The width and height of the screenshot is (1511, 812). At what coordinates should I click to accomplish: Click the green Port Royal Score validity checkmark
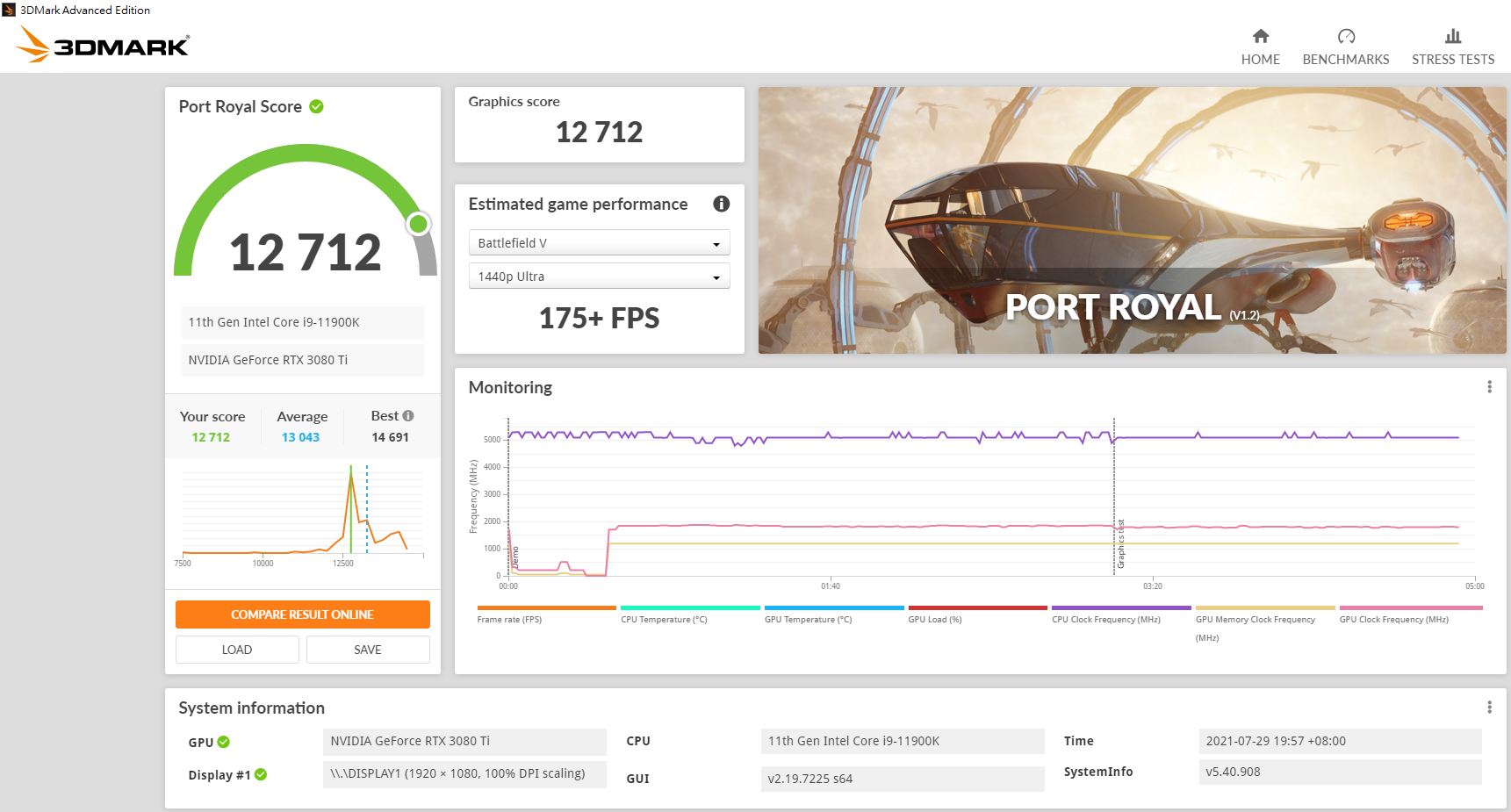point(317,106)
